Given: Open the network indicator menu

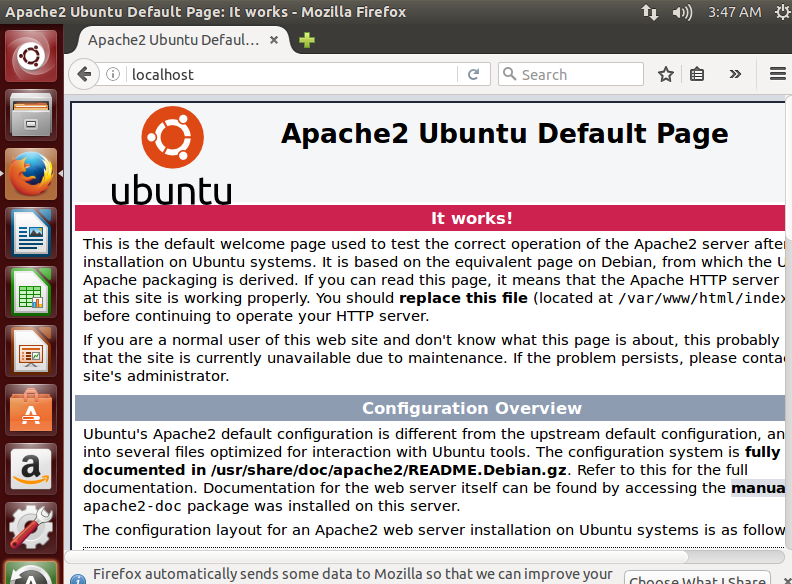Looking at the screenshot, I should (650, 12).
